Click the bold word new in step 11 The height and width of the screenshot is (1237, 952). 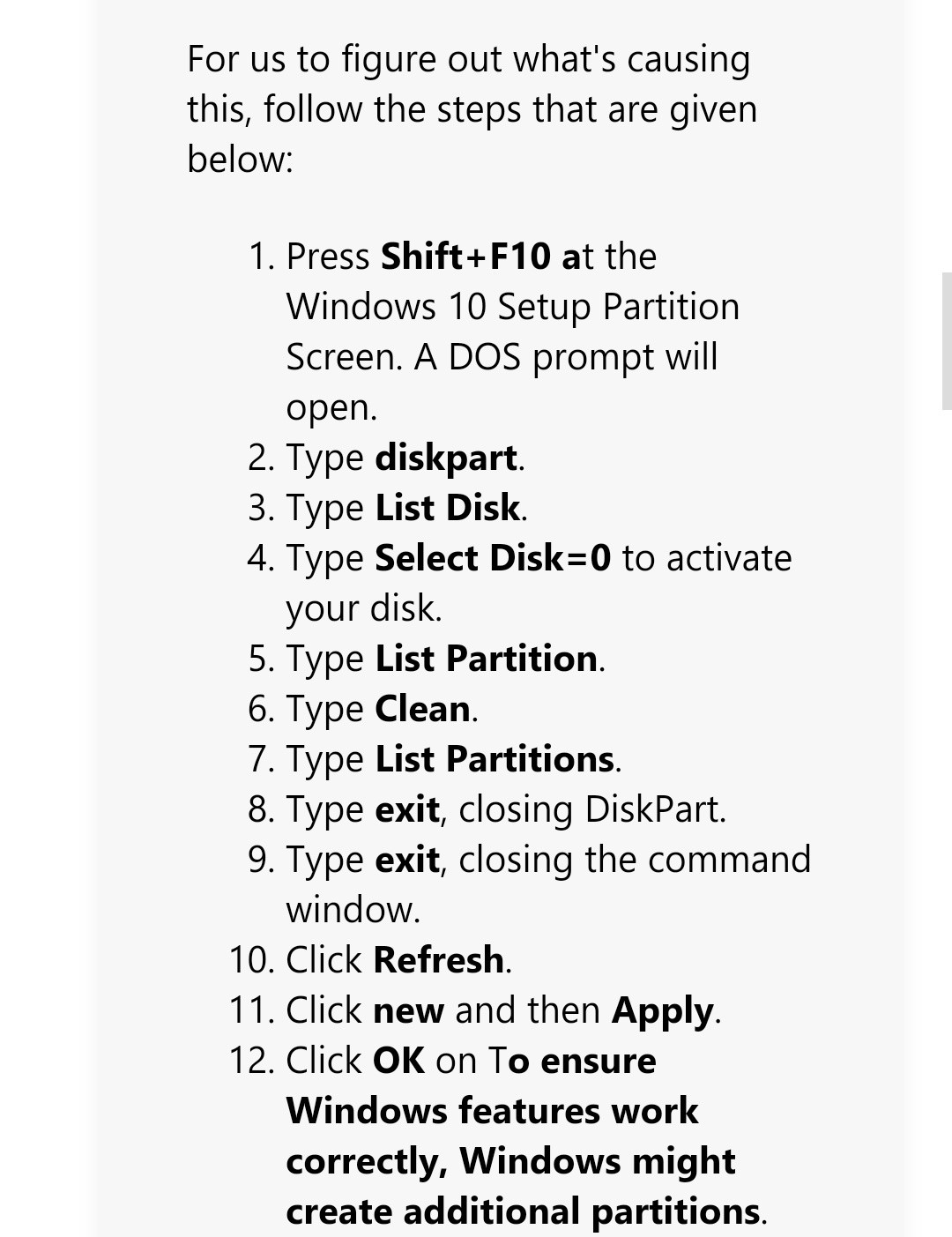(x=408, y=1010)
